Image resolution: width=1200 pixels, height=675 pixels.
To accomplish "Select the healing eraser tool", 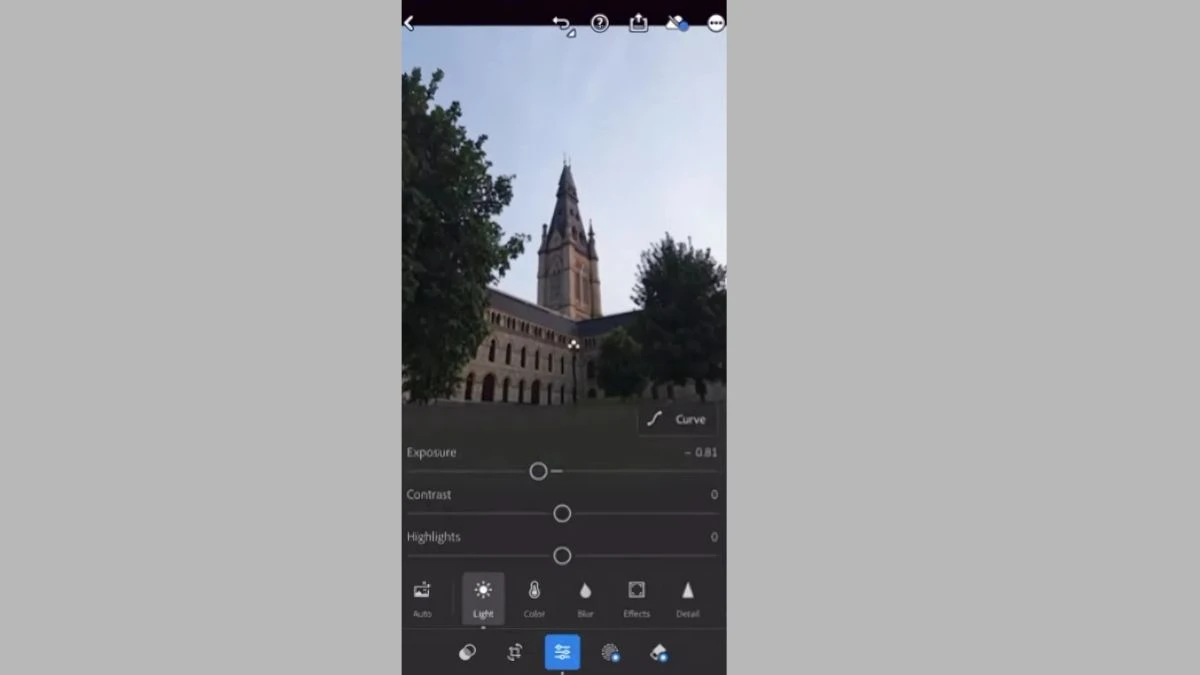I will coord(658,653).
